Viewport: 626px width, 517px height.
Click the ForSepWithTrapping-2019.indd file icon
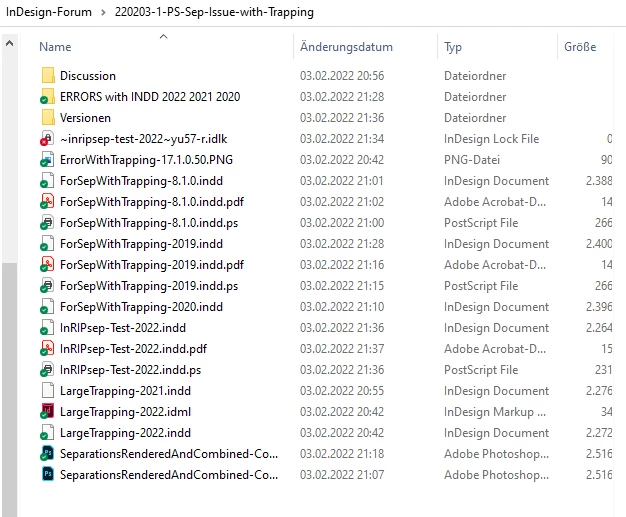[48, 244]
